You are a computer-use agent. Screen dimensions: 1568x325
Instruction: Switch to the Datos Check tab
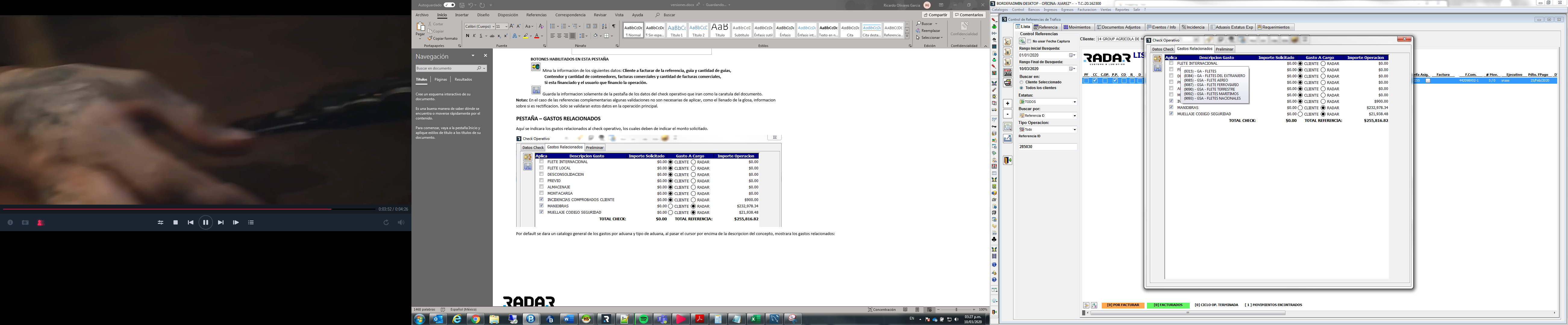coord(1163,49)
